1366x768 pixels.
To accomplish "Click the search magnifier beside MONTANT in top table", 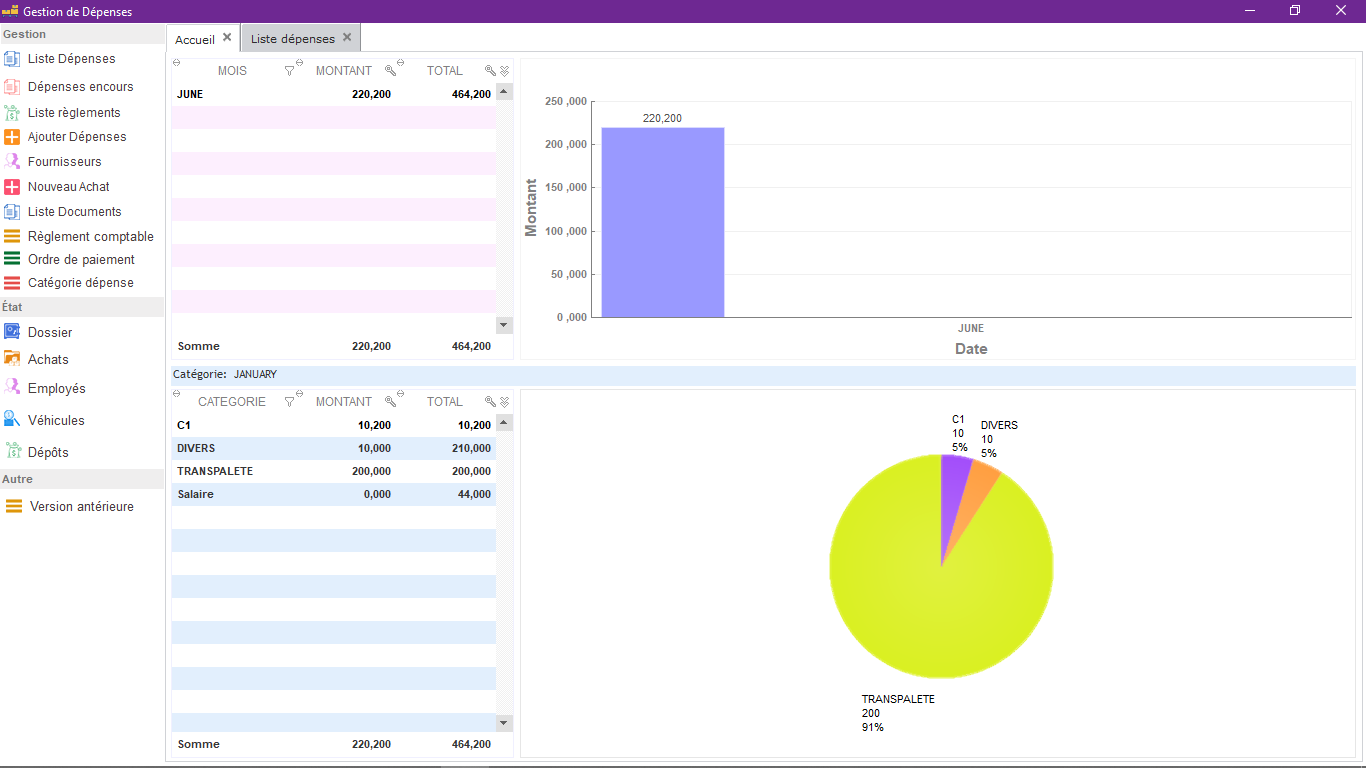I will tap(391, 71).
